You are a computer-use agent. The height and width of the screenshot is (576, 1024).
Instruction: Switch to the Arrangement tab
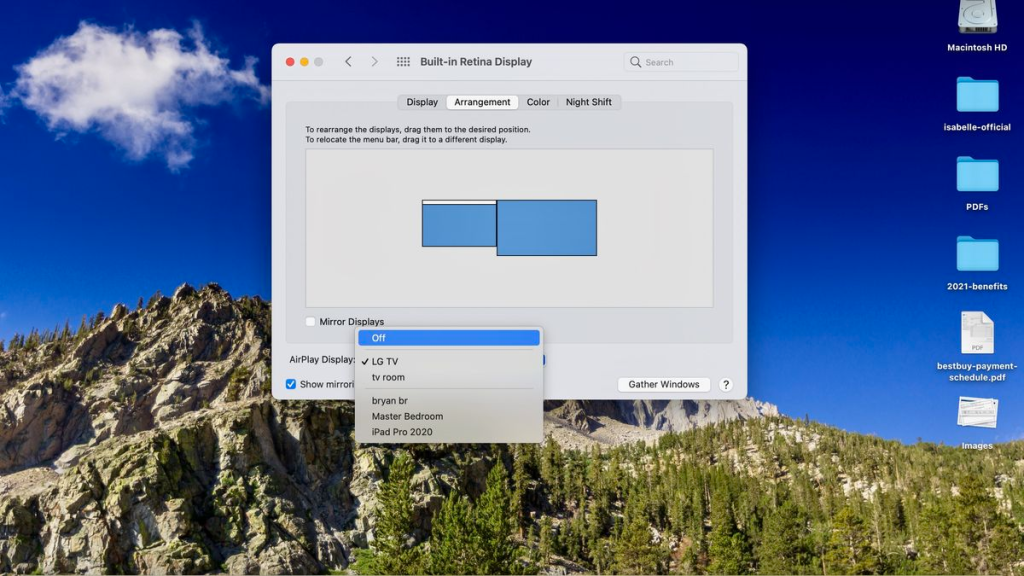tap(482, 102)
